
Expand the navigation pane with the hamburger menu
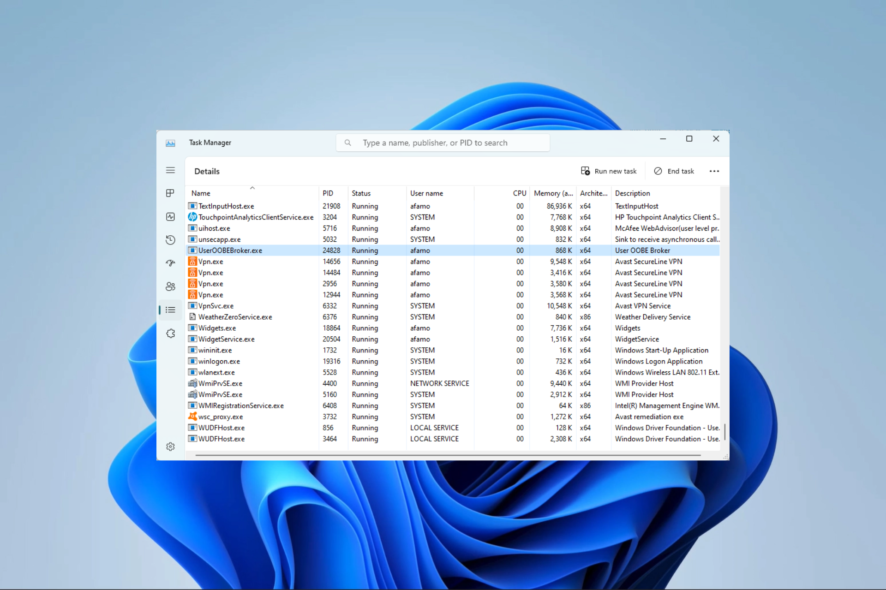[x=170, y=170]
